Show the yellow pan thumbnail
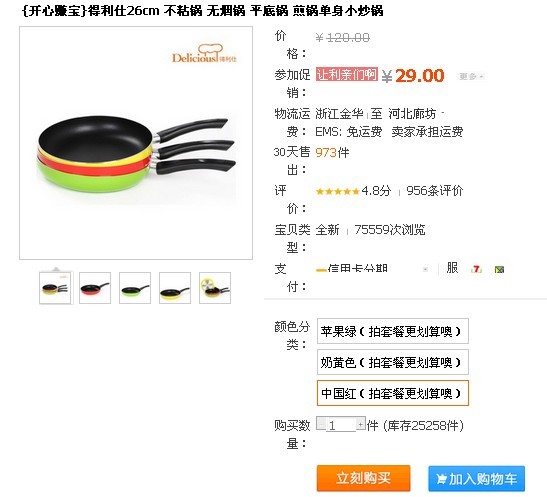 (x=175, y=288)
